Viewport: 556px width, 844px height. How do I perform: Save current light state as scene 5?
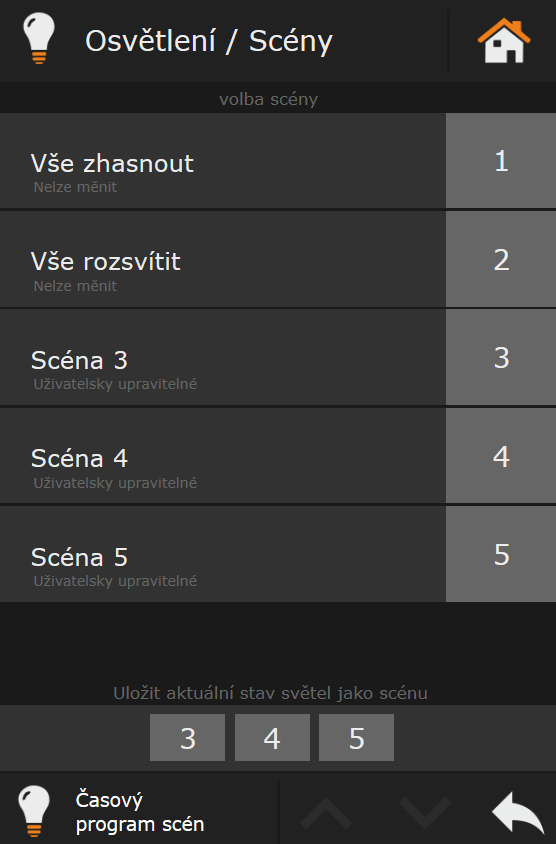356,737
